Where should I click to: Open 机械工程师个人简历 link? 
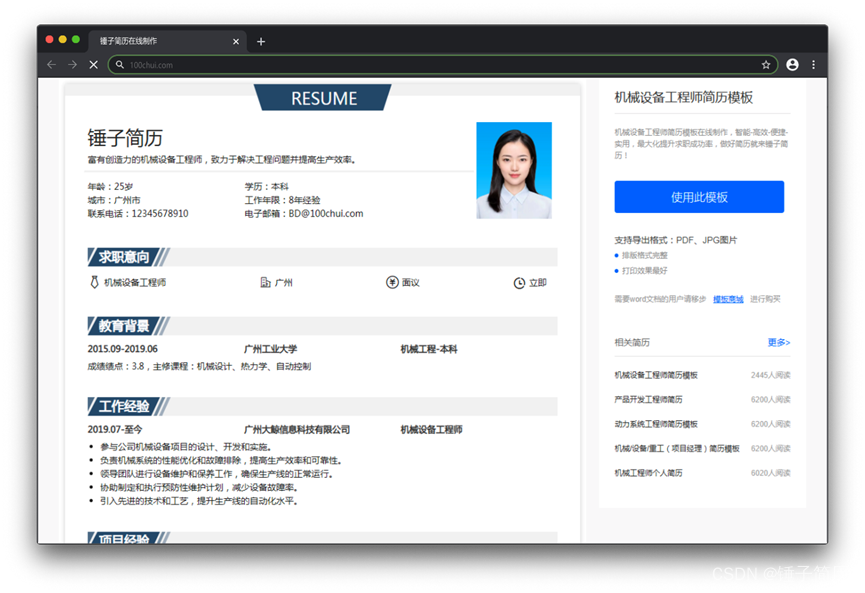pyautogui.click(x=648, y=473)
